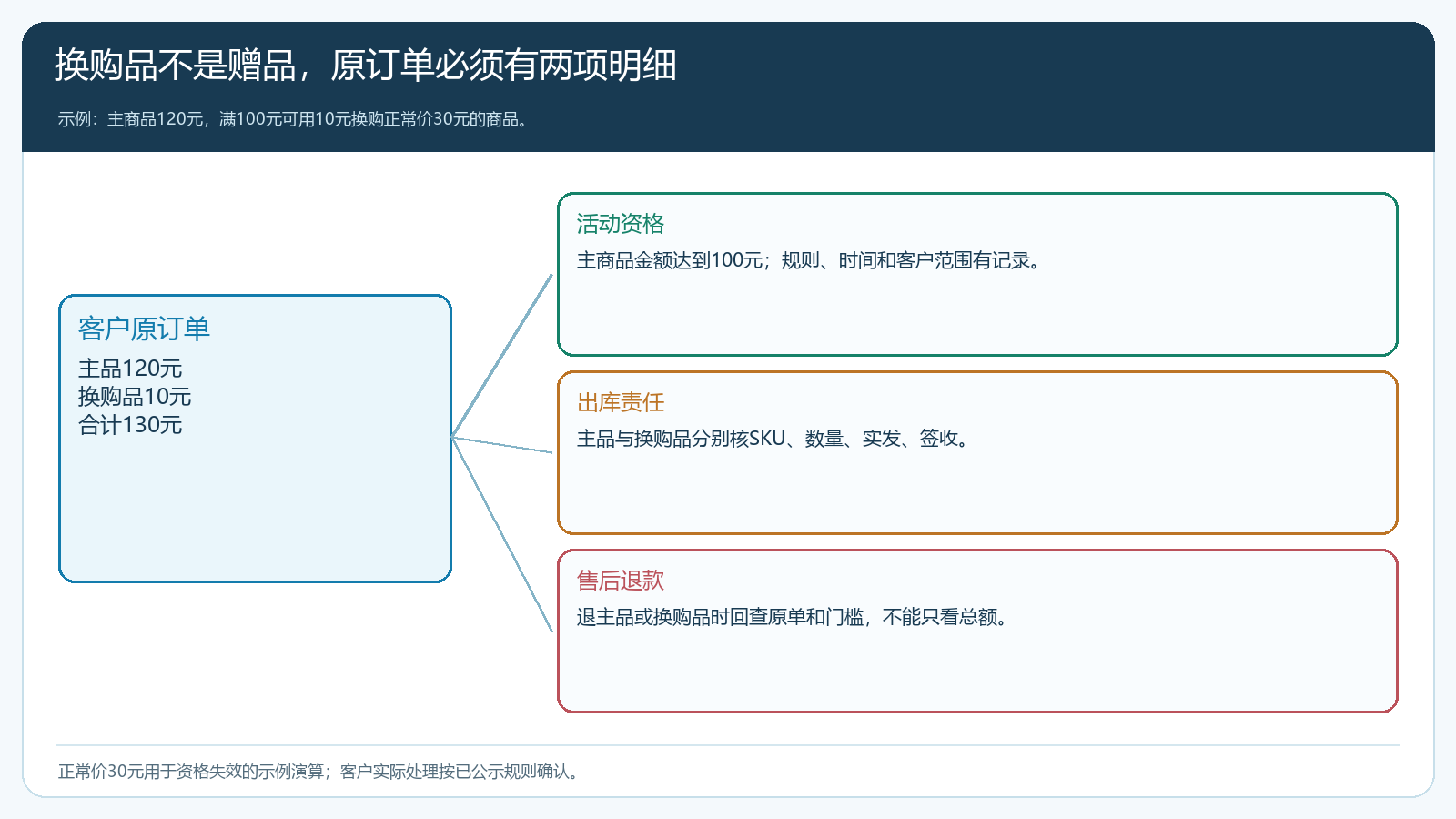Click the 客户原订单 heading
This screenshot has height=819, width=1456.
point(144,329)
